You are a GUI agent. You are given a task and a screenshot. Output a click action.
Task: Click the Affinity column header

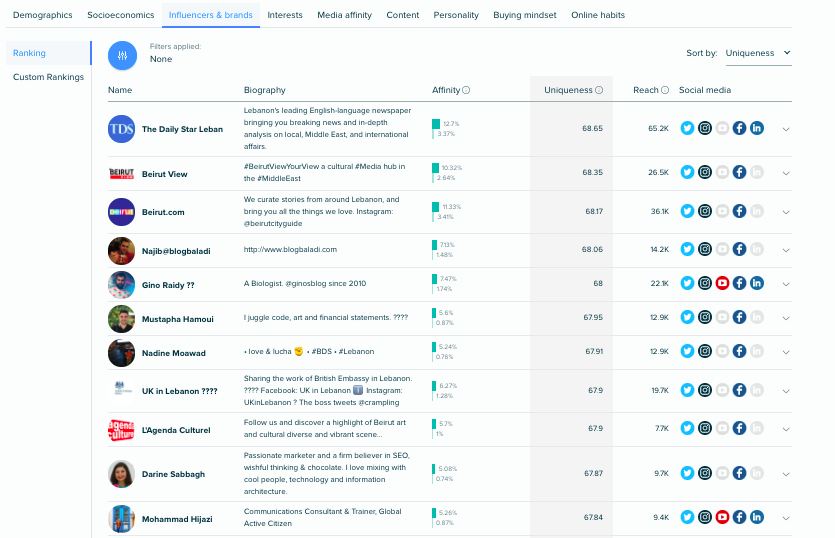tap(446, 90)
